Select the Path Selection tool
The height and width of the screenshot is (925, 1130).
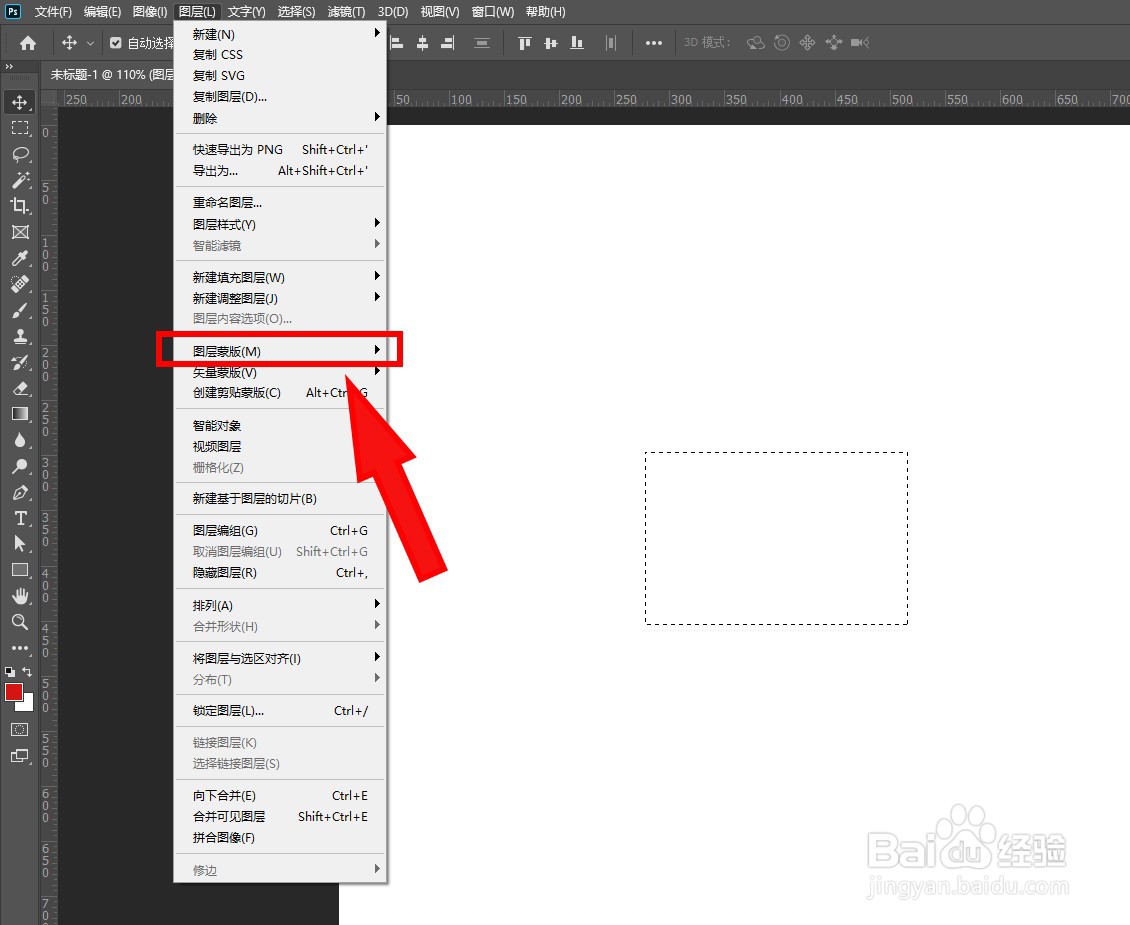[19, 544]
